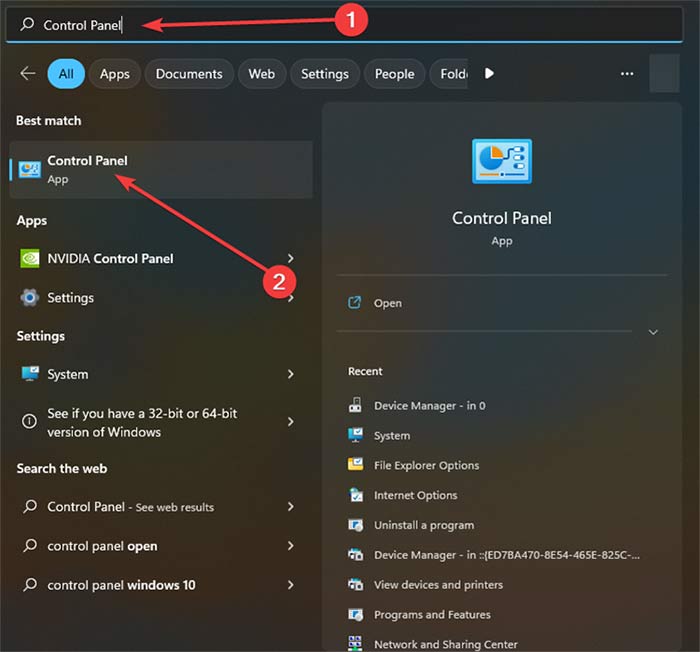Screen dimensions: 700x652
Task: Open recent item Uninstall a program
Action: (424, 525)
